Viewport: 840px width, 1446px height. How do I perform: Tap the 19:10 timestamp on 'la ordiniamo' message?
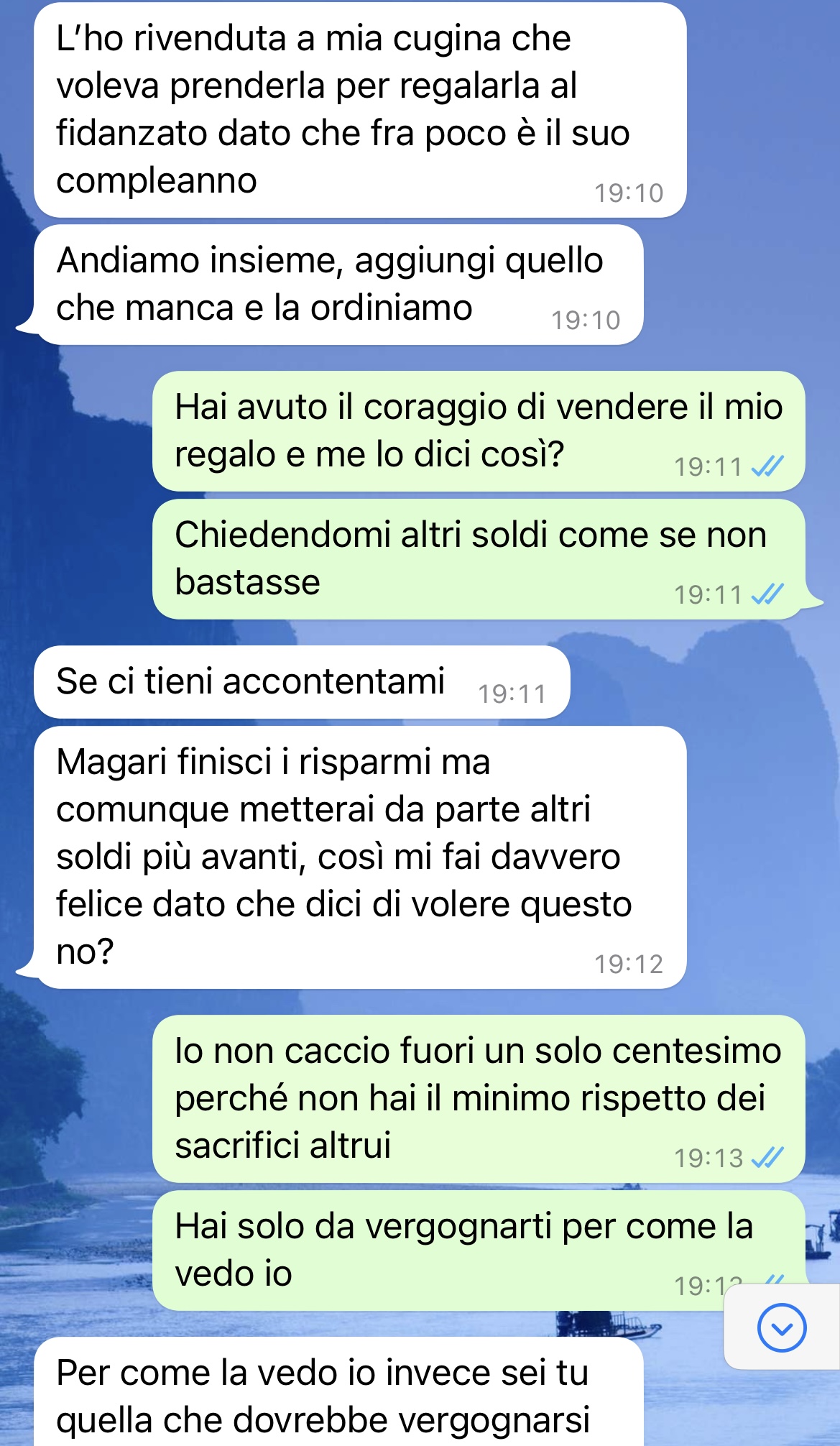tap(586, 321)
